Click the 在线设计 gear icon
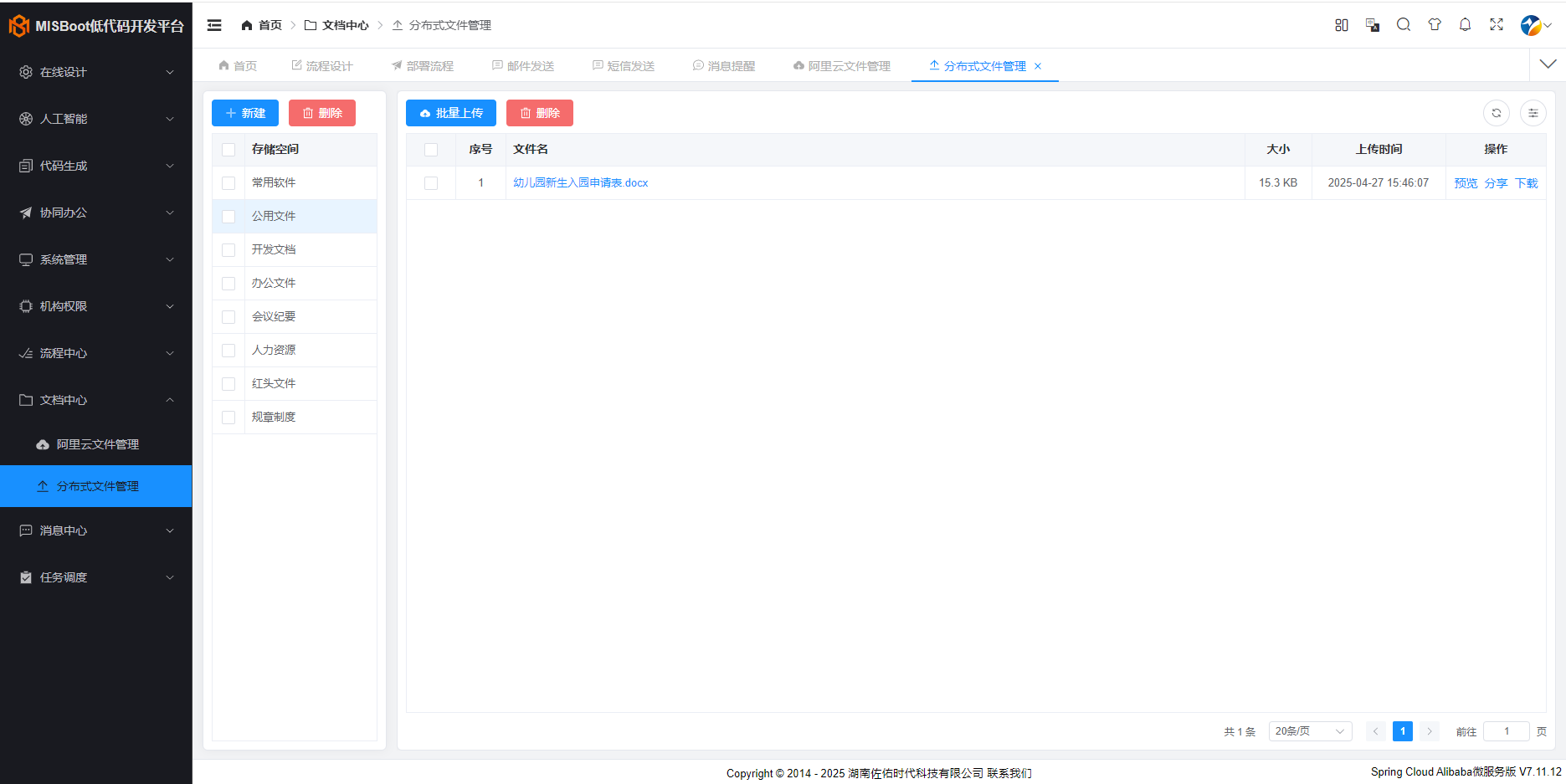 coord(26,72)
